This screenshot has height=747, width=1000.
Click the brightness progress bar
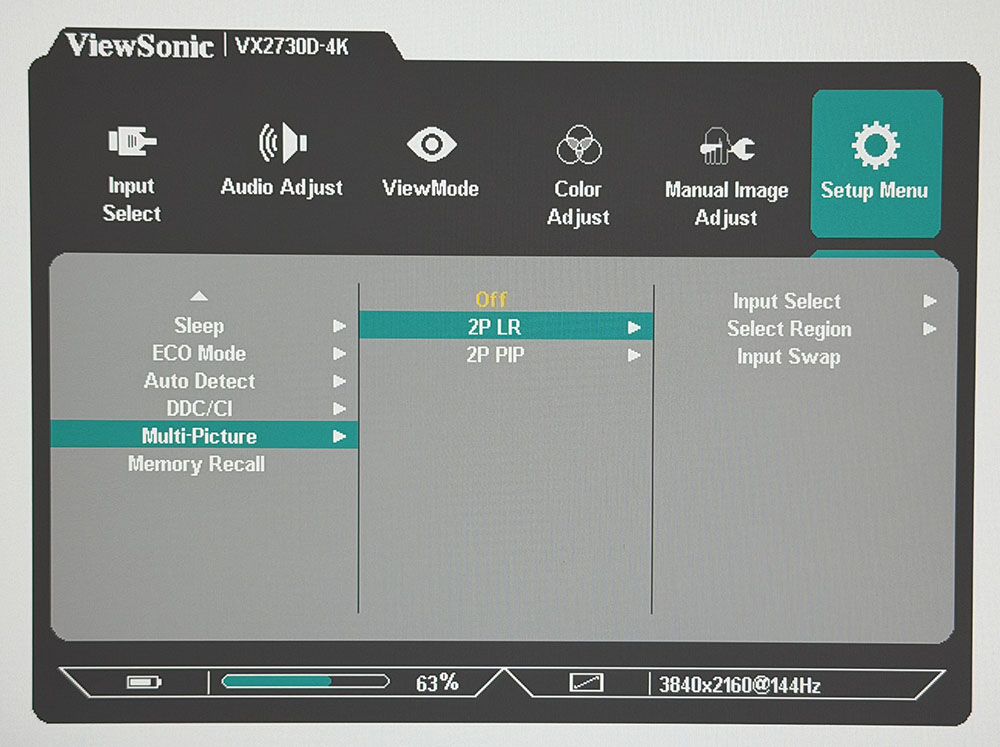(x=305, y=681)
